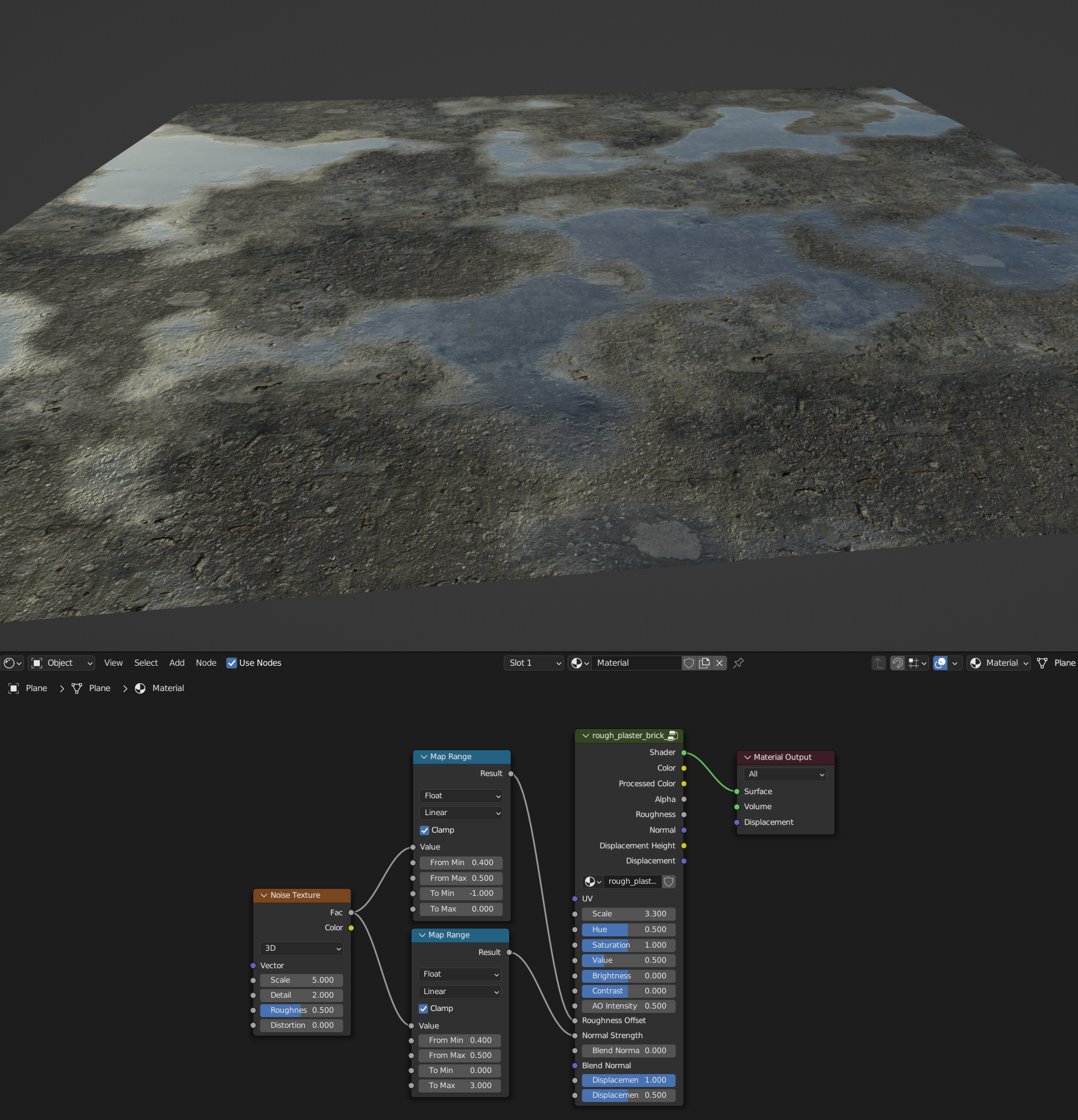Viewport: 1078px width, 1120px height.
Task: Click the Detail 2.000 field
Action: pos(302,995)
